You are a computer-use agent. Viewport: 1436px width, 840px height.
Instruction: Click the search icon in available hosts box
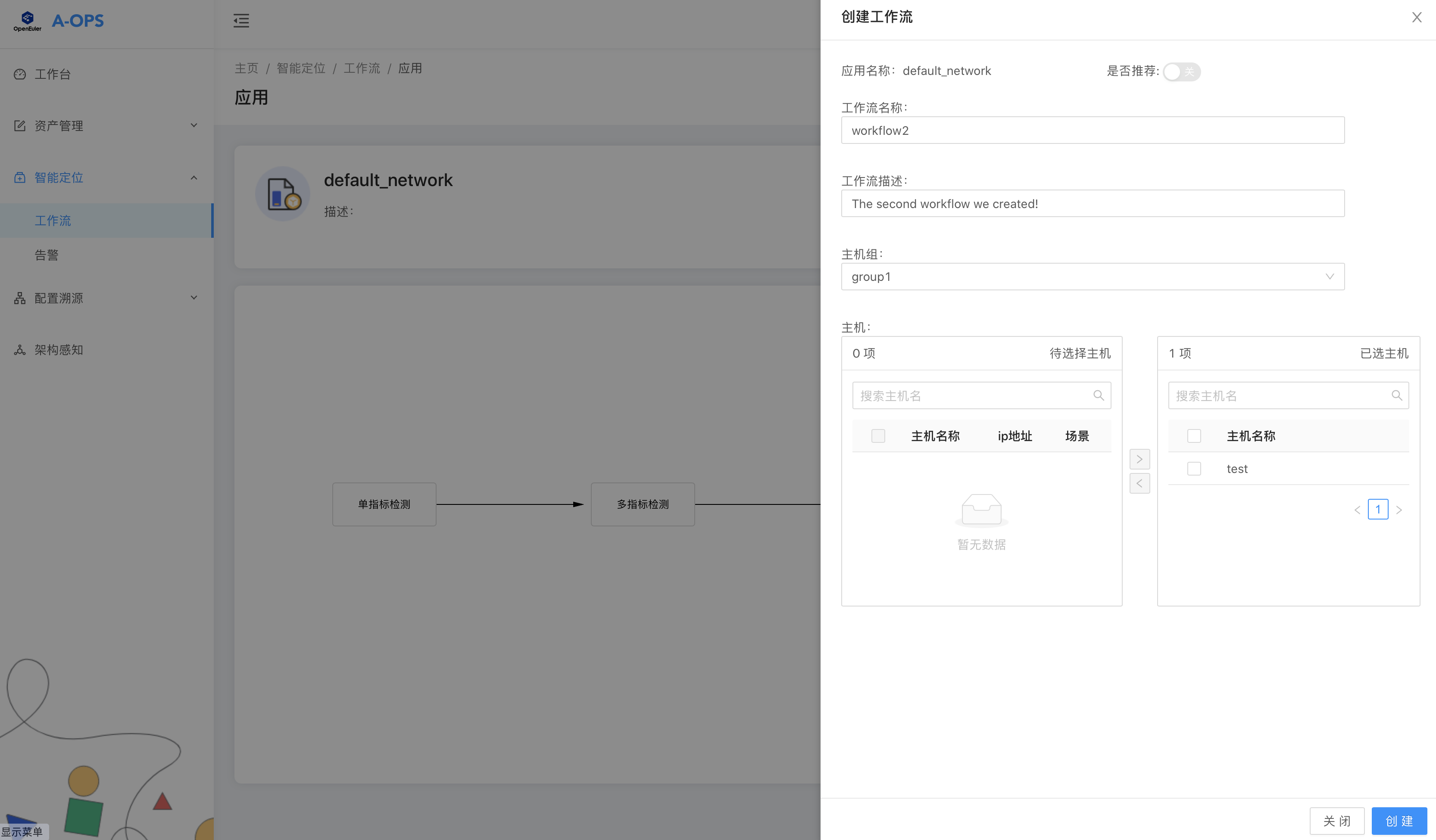point(1098,395)
